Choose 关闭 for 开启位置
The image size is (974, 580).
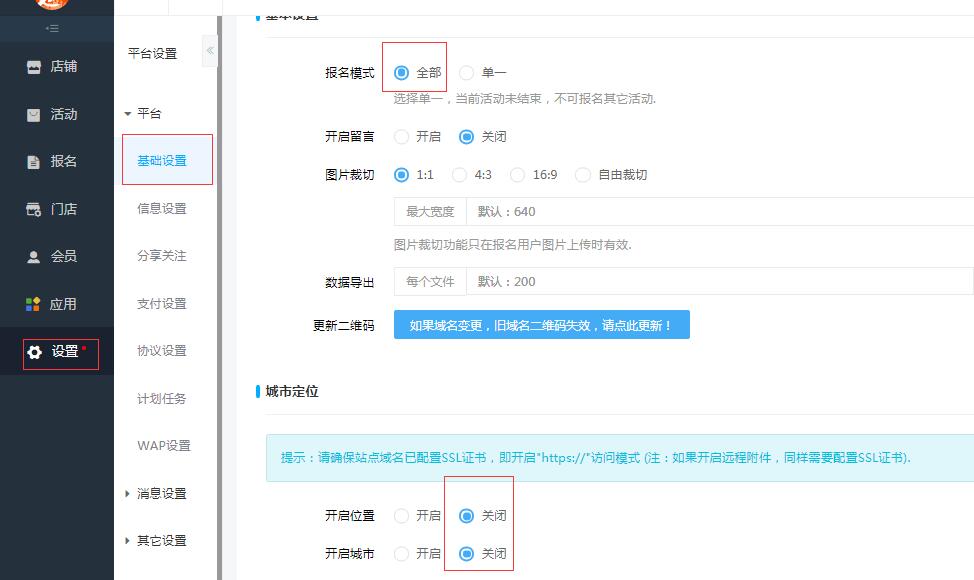click(466, 516)
